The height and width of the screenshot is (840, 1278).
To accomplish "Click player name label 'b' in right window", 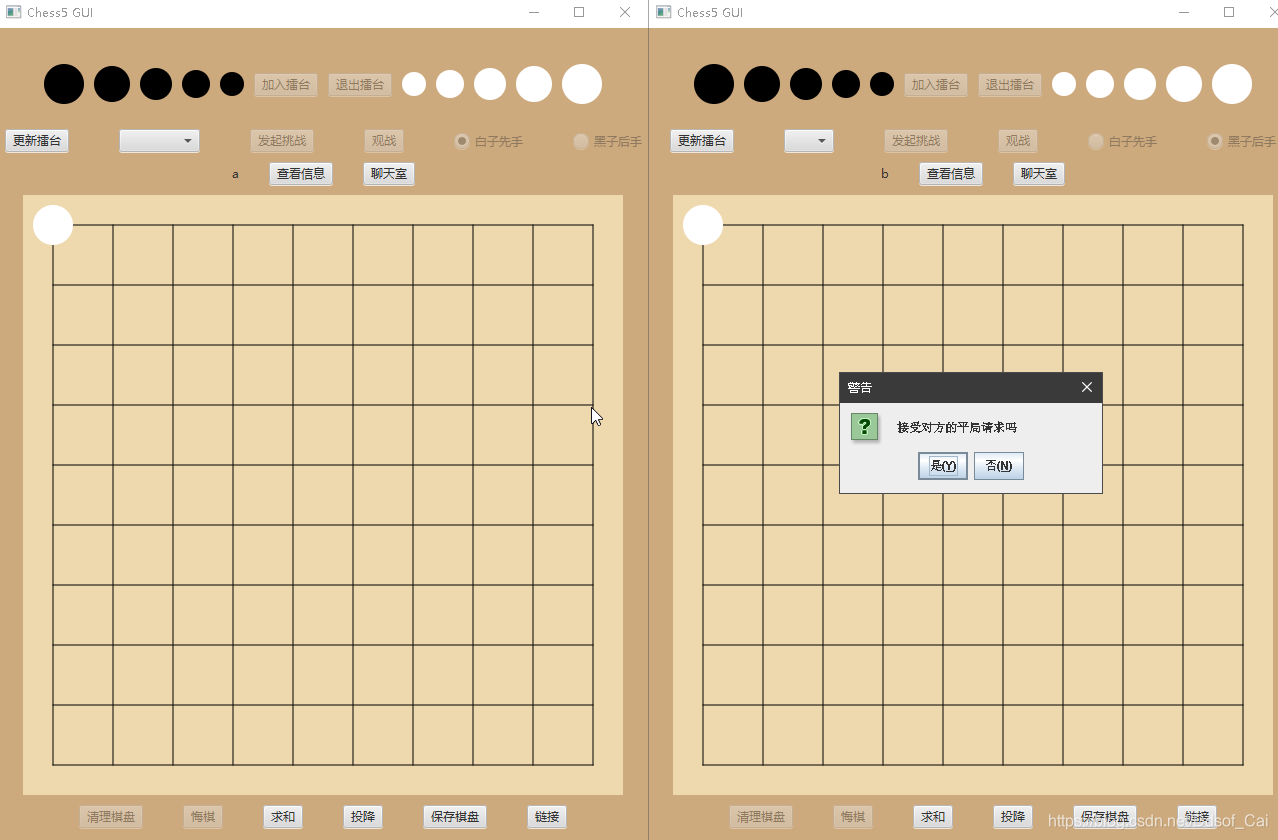I will [885, 174].
